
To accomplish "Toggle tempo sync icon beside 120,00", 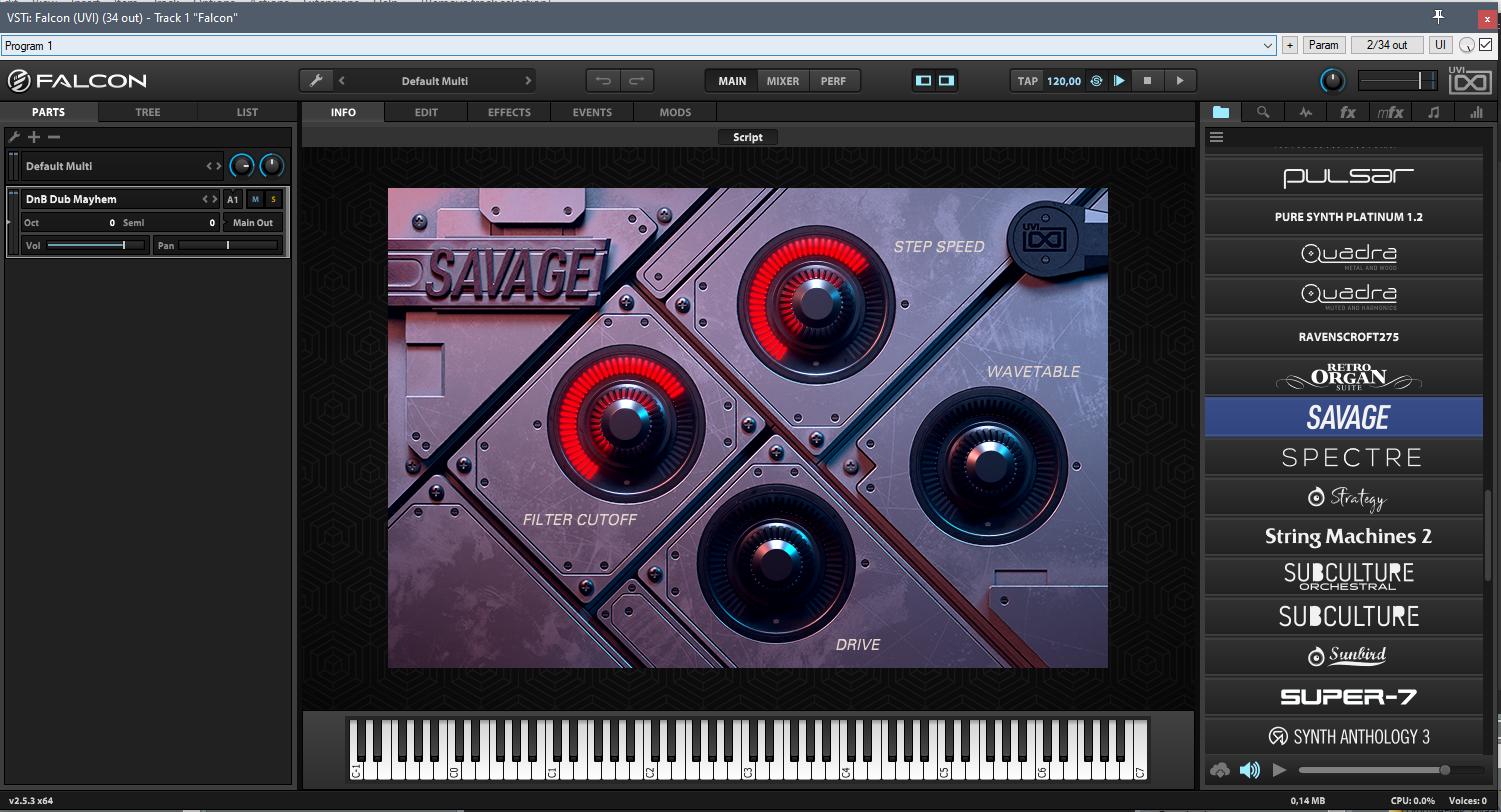I will point(1096,81).
